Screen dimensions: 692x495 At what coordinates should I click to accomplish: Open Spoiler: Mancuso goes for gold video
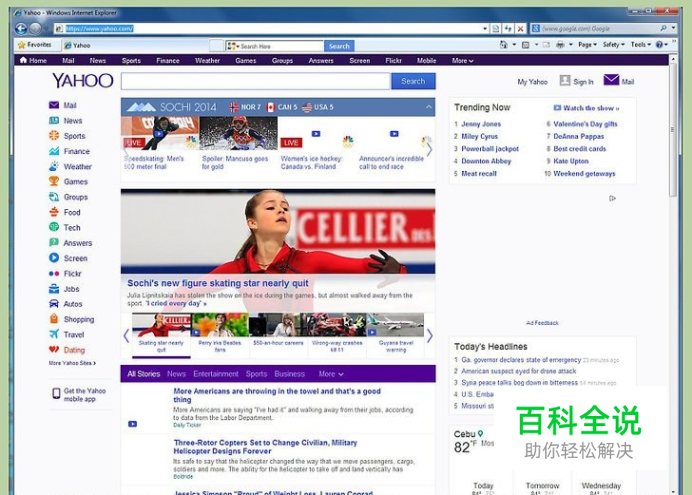pyautogui.click(x=238, y=144)
